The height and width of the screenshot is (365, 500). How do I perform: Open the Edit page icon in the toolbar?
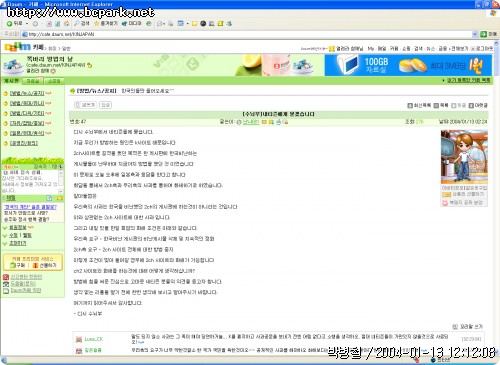point(181,24)
